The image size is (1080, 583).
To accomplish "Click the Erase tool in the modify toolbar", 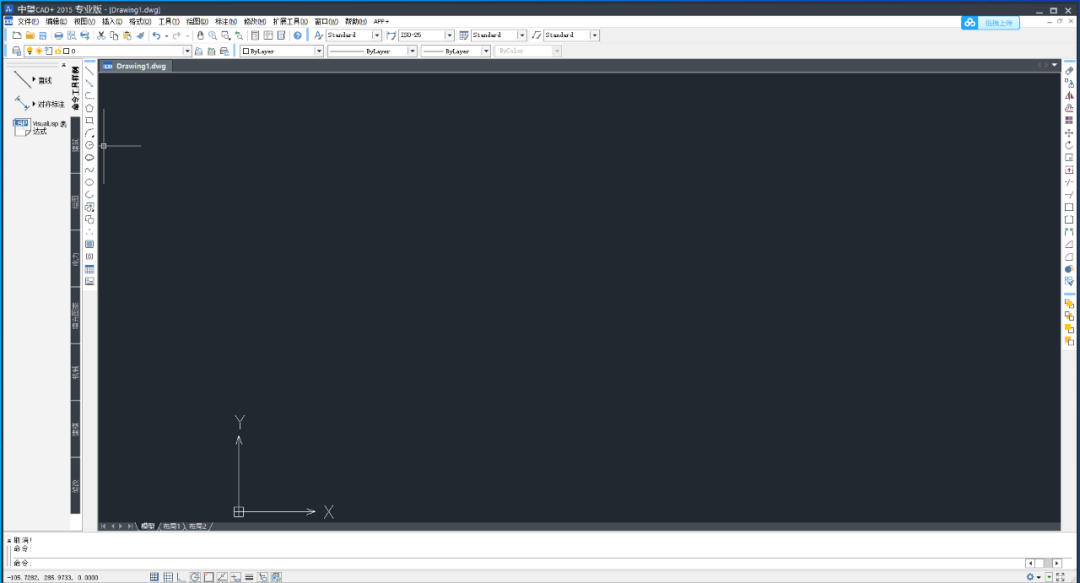I will (x=1069, y=71).
